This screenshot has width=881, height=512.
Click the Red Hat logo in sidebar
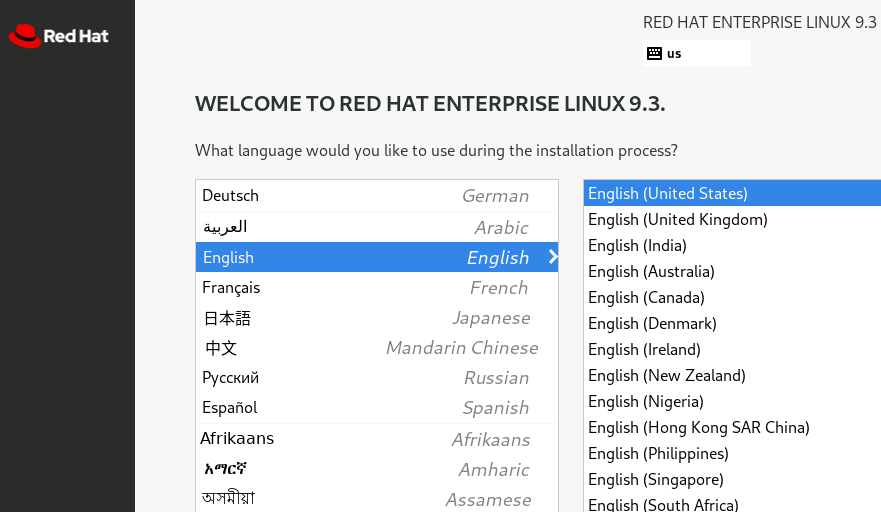[x=58, y=37]
